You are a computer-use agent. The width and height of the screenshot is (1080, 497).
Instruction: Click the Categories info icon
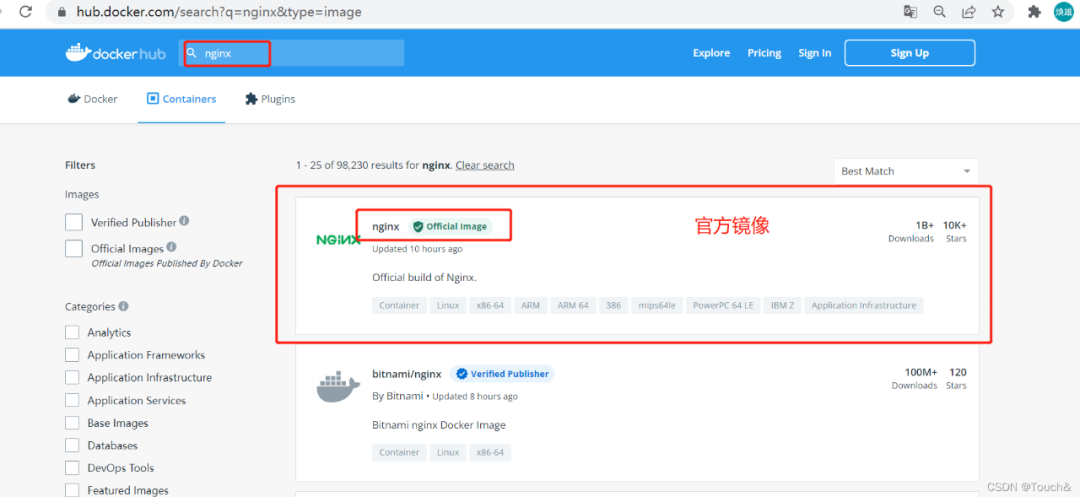[123, 306]
